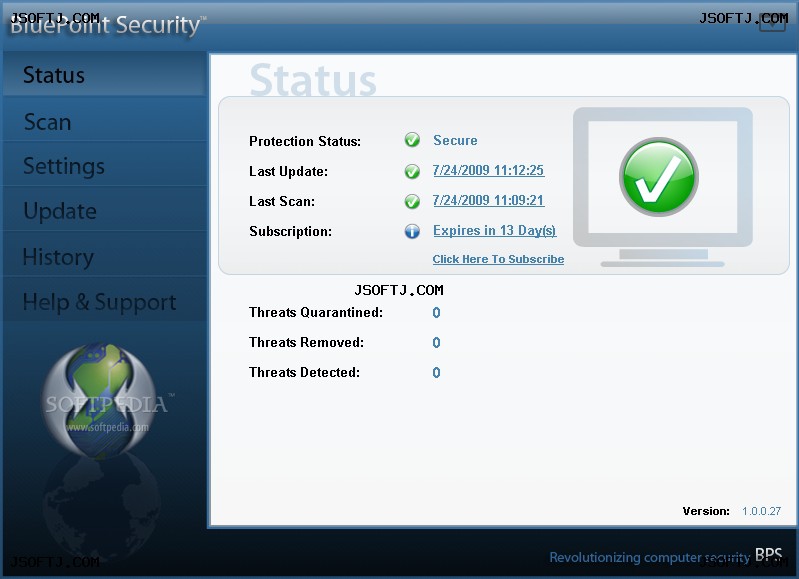This screenshot has width=799, height=579.
Task: Click the Subscription label
Action: [290, 231]
